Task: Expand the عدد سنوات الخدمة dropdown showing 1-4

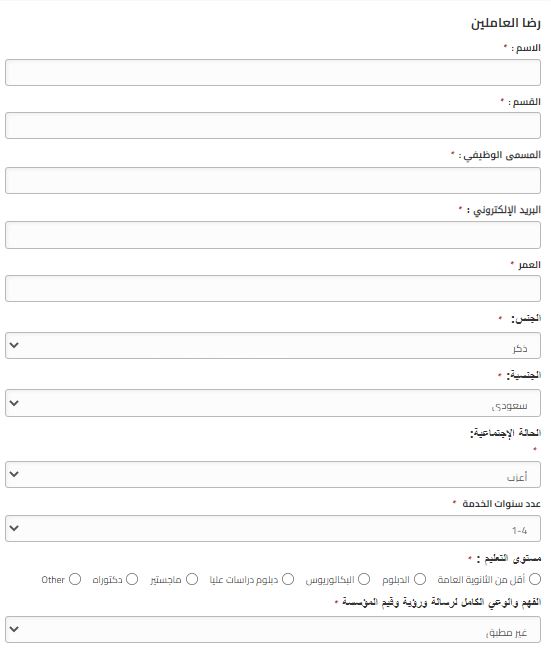Action: point(273,529)
